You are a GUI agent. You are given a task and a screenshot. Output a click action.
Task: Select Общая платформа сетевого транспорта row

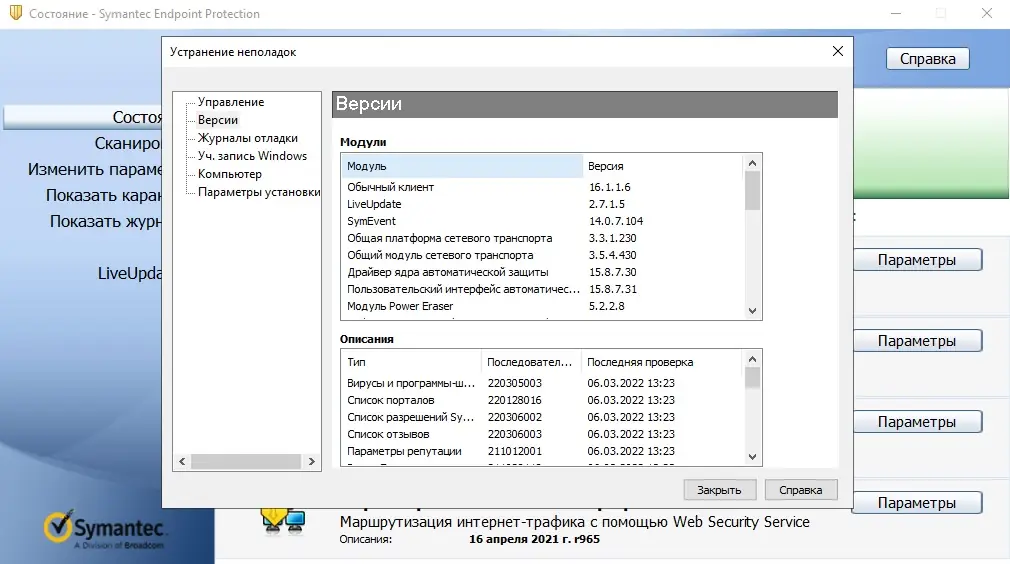(x=542, y=238)
